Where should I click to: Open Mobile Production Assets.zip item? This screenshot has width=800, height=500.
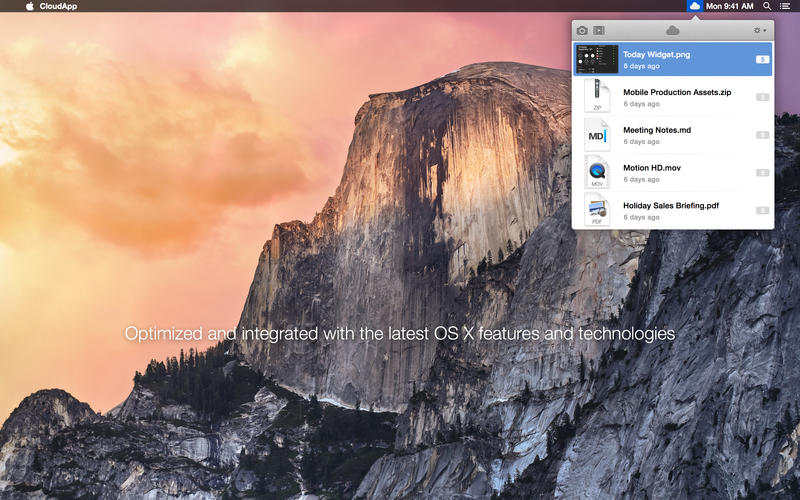pos(677,92)
